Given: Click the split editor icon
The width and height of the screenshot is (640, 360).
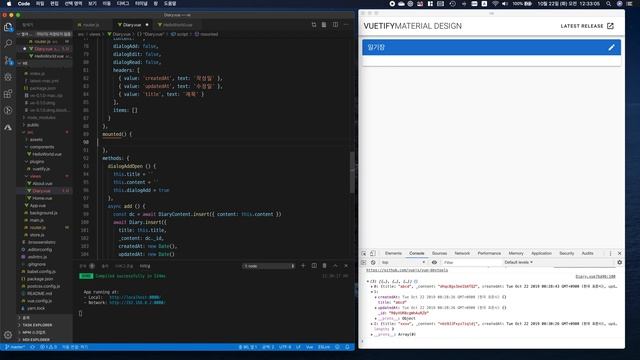Looking at the screenshot, I should tap(335, 24).
